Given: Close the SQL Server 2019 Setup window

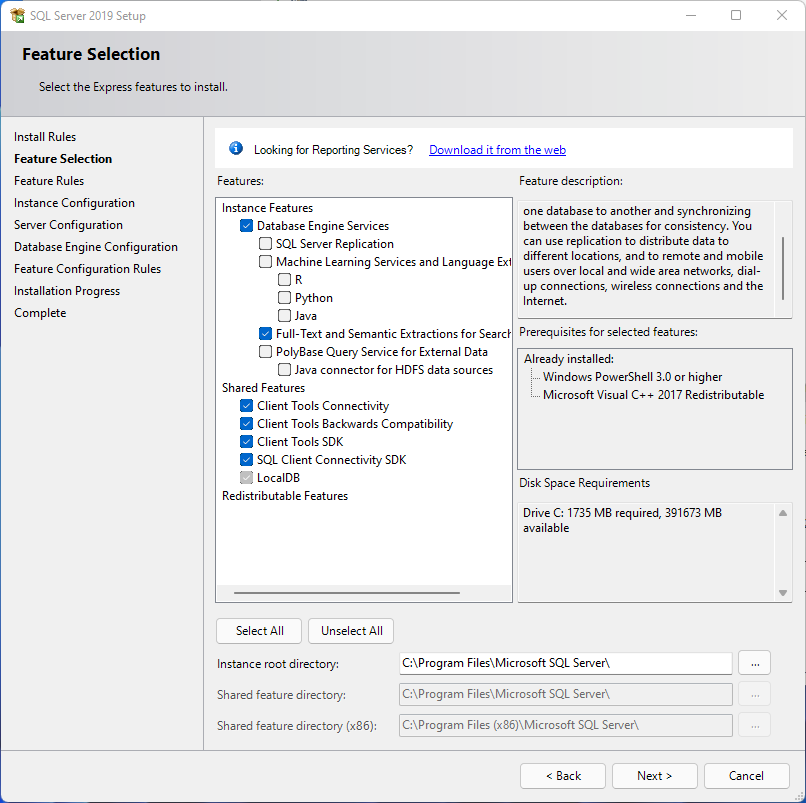Looking at the screenshot, I should 781,15.
